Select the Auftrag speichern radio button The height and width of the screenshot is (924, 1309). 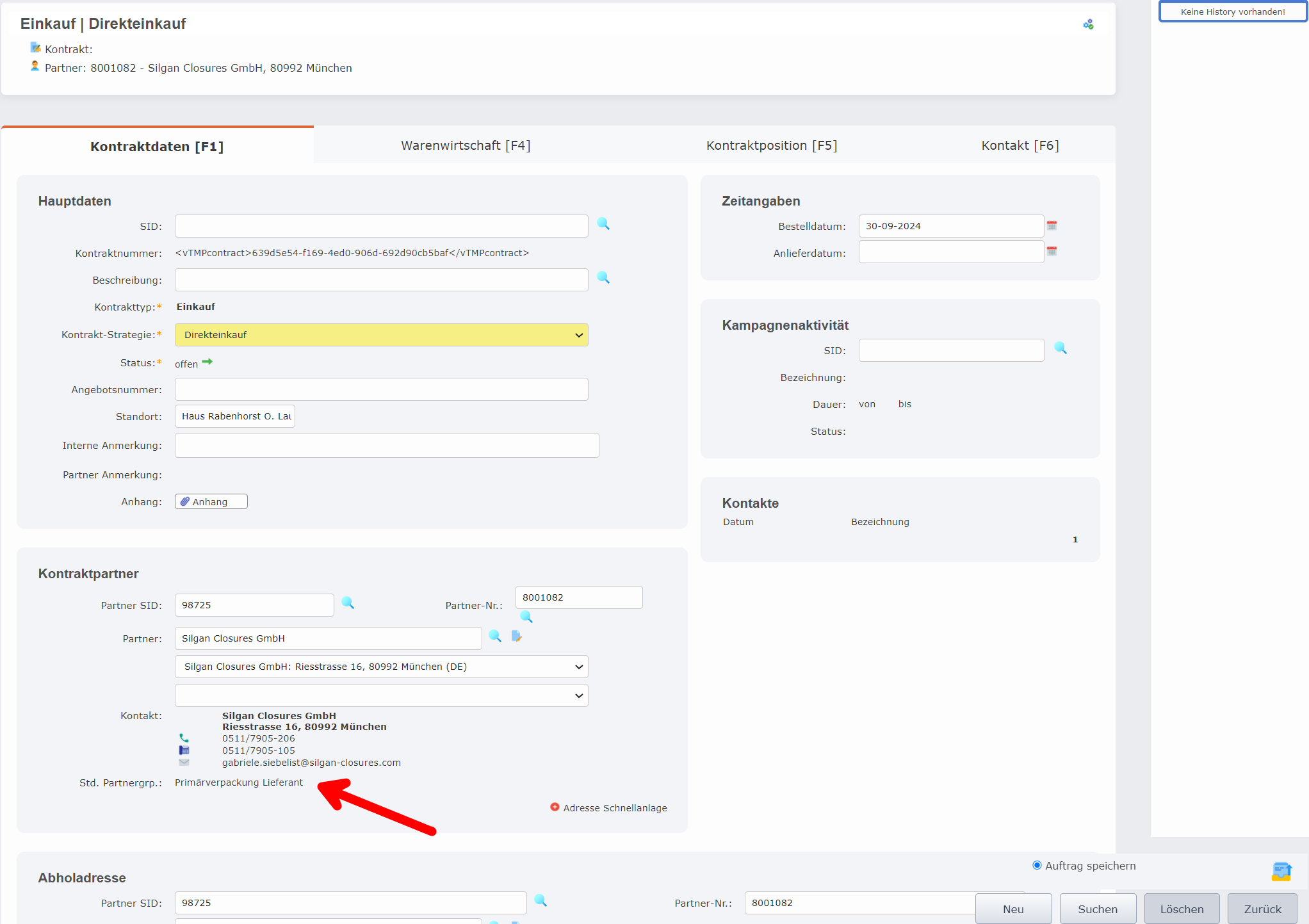[1037, 865]
